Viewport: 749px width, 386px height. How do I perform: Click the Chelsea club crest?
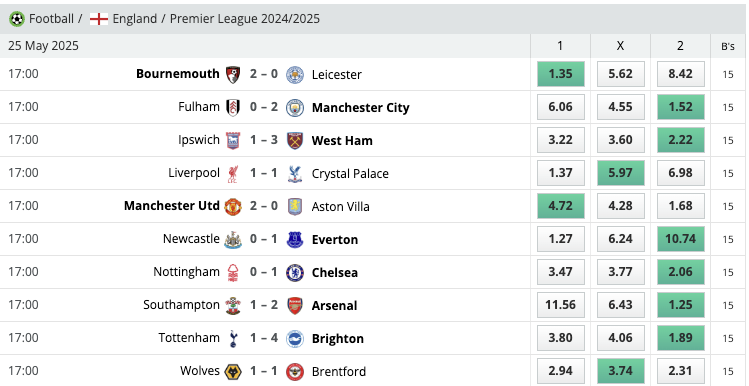pyautogui.click(x=295, y=272)
